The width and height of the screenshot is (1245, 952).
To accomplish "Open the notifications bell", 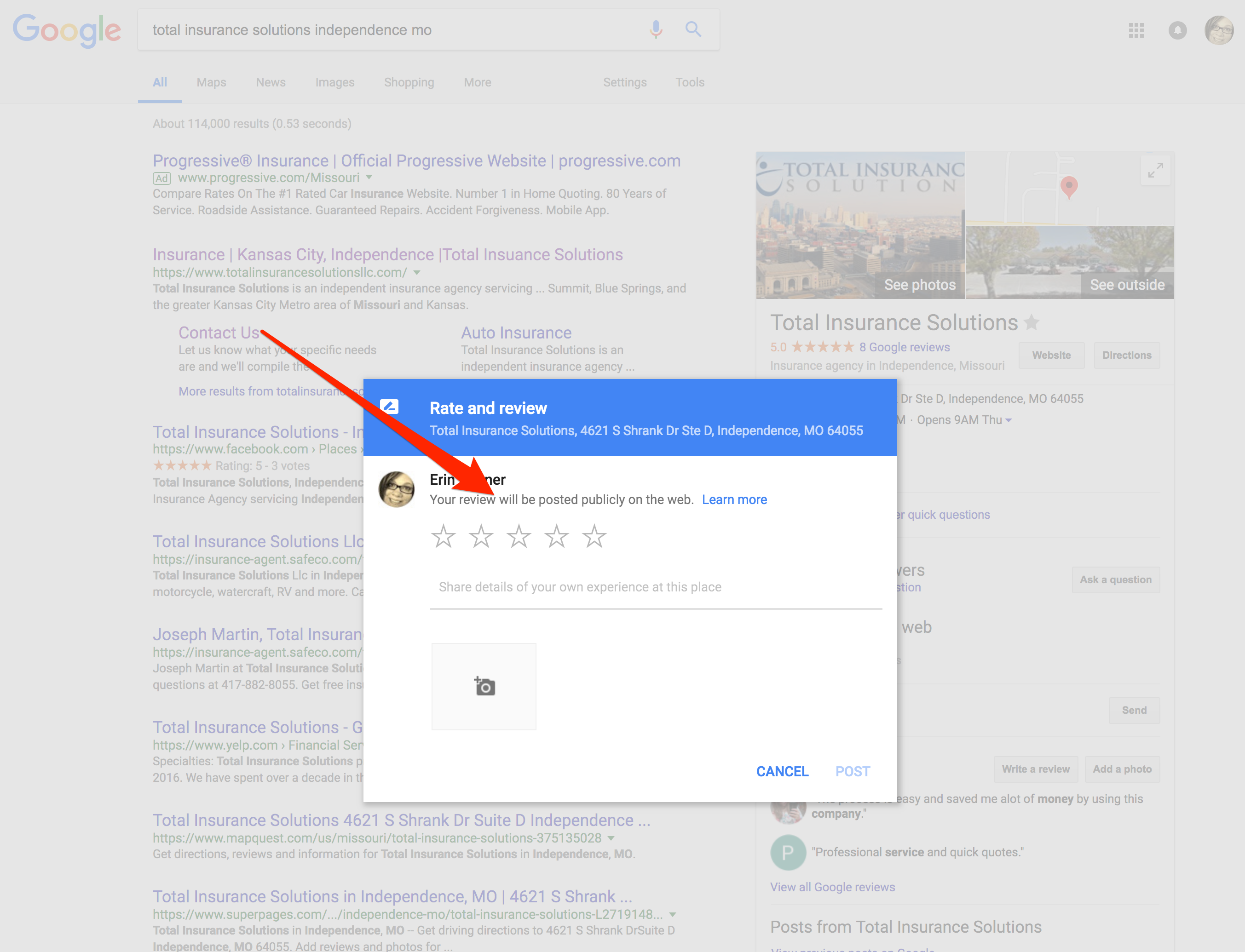I will 1177,30.
